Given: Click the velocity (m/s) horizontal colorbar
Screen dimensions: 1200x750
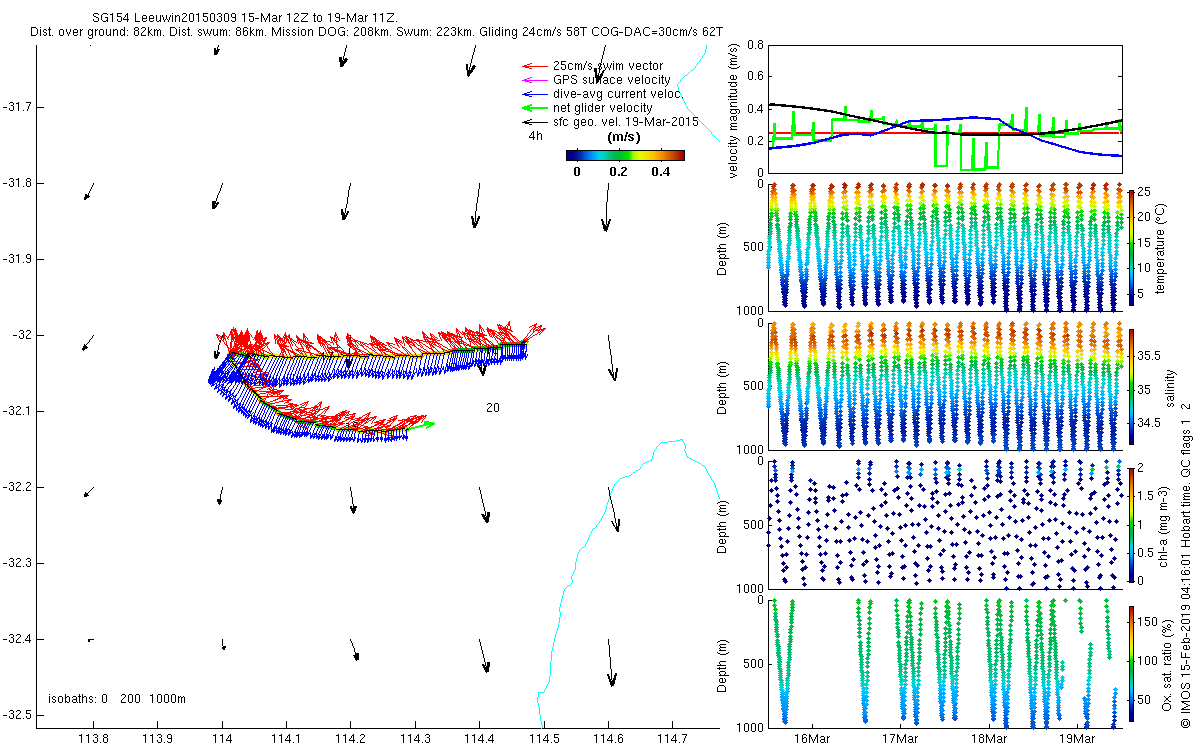Looking at the screenshot, I should [x=625, y=155].
